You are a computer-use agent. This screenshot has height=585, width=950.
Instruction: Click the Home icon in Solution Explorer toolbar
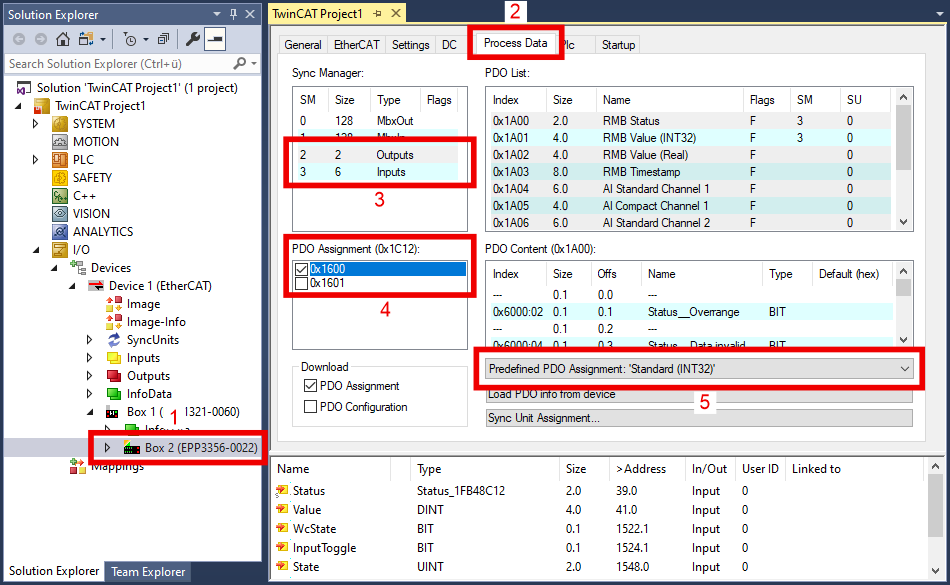tap(62, 39)
